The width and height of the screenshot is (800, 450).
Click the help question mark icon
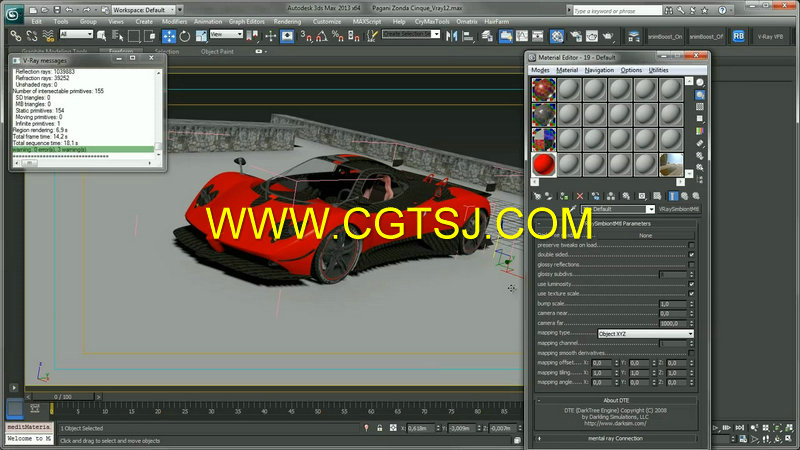pos(722,10)
